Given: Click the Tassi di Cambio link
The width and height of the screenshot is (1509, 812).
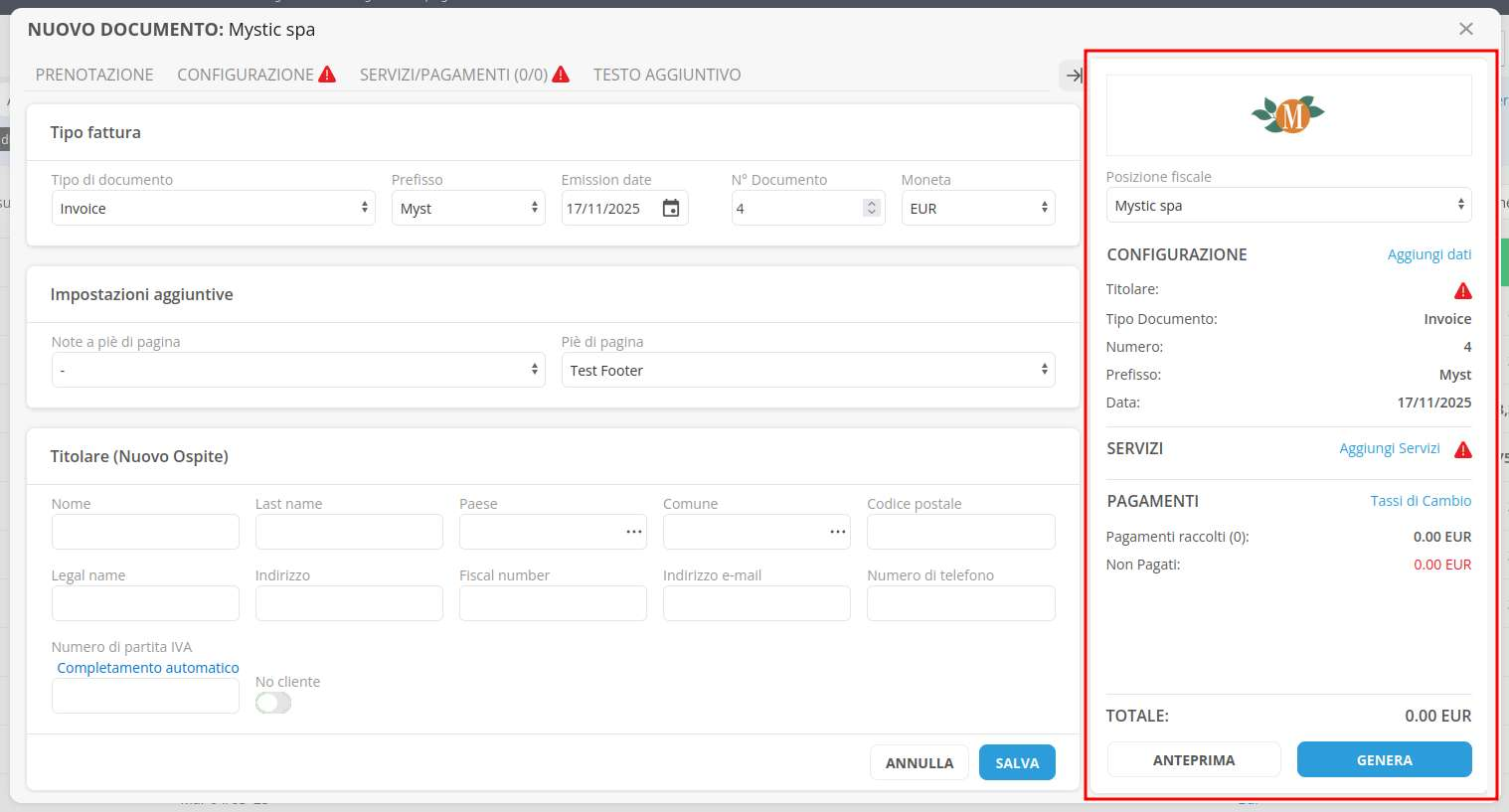Looking at the screenshot, I should (1420, 501).
